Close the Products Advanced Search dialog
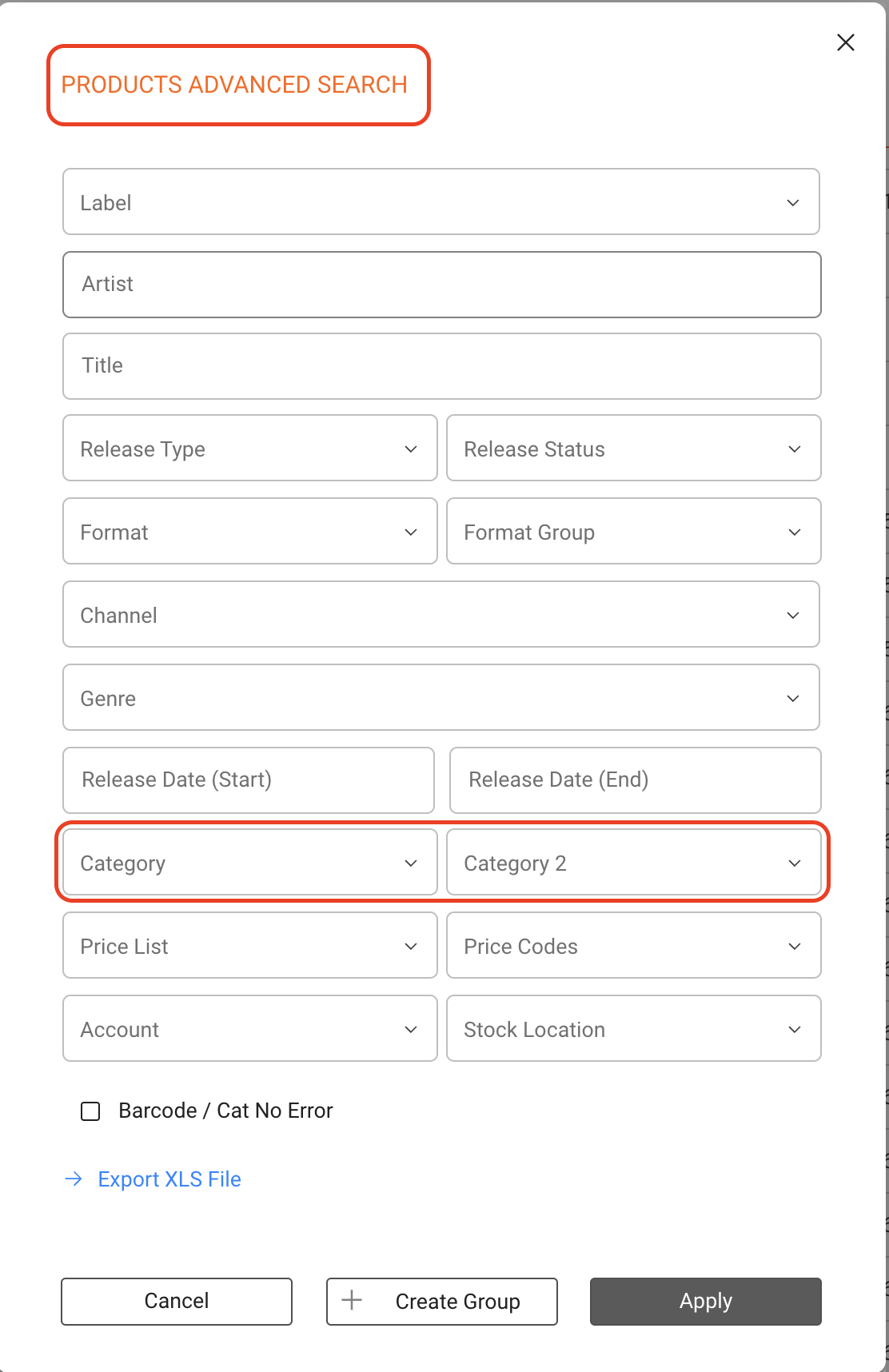The width and height of the screenshot is (889, 1372). tap(846, 42)
